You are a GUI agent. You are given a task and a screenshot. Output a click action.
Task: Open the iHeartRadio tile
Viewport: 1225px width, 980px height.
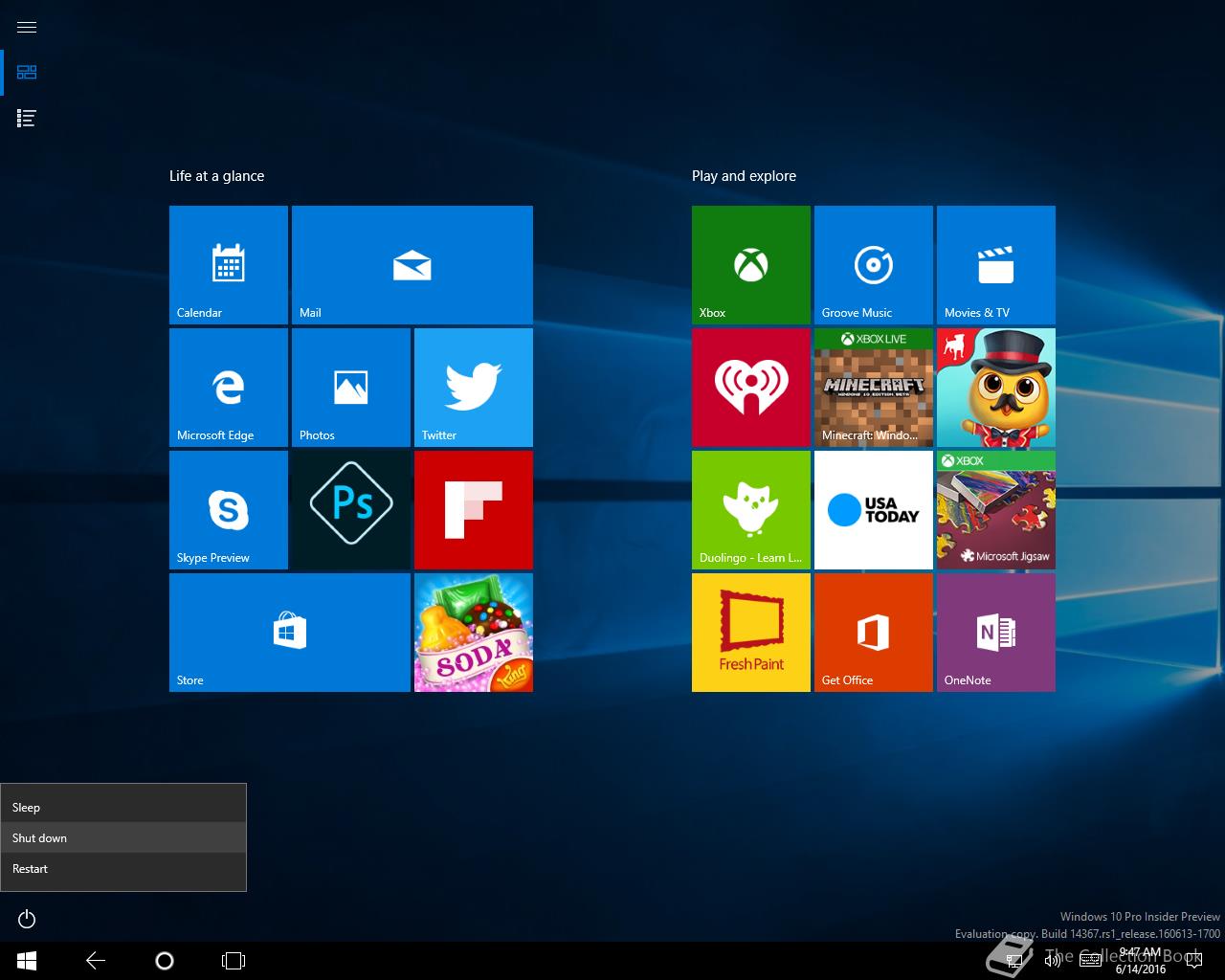(x=751, y=388)
